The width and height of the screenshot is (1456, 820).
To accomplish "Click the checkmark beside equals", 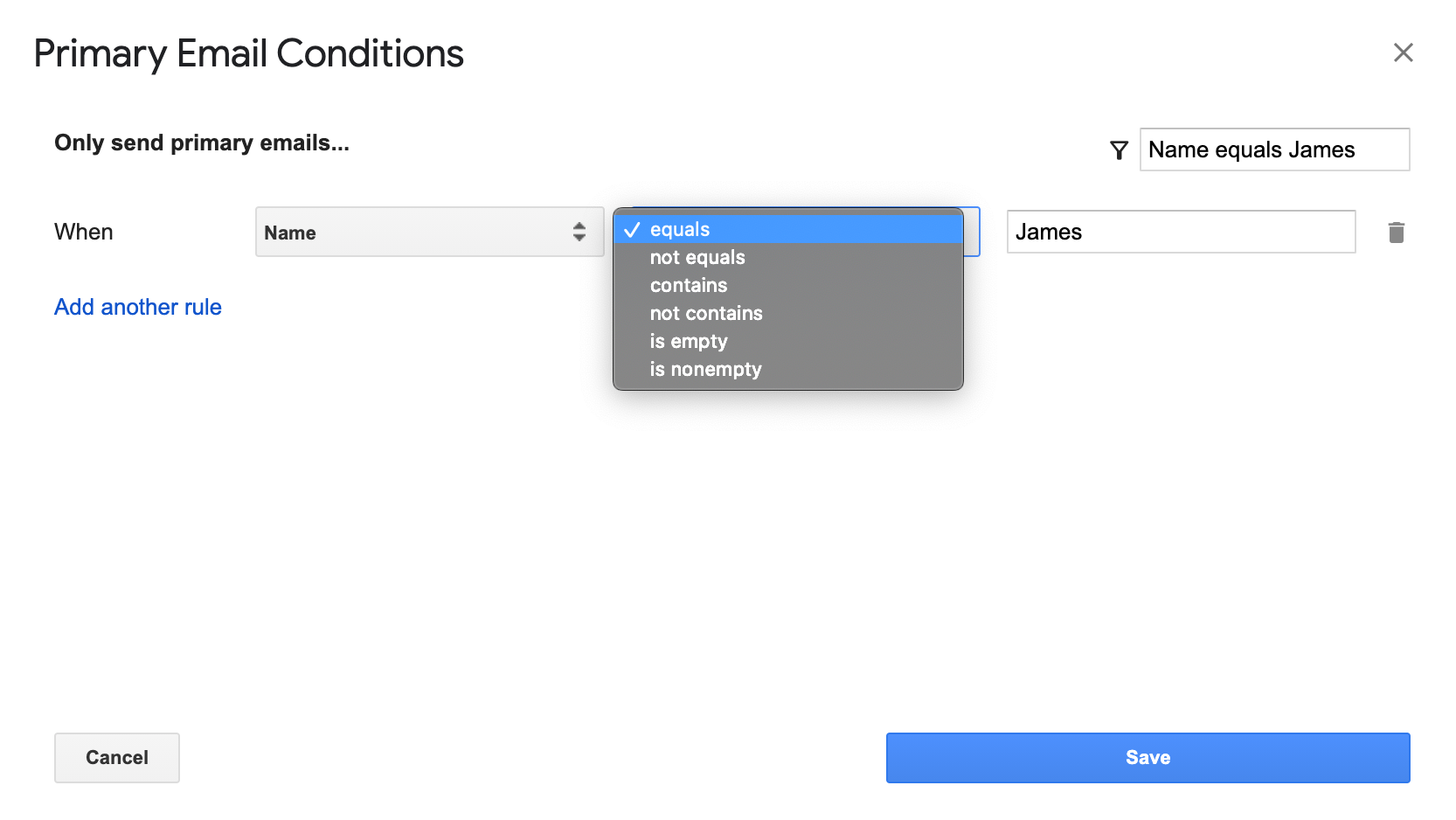I will 632,230.
